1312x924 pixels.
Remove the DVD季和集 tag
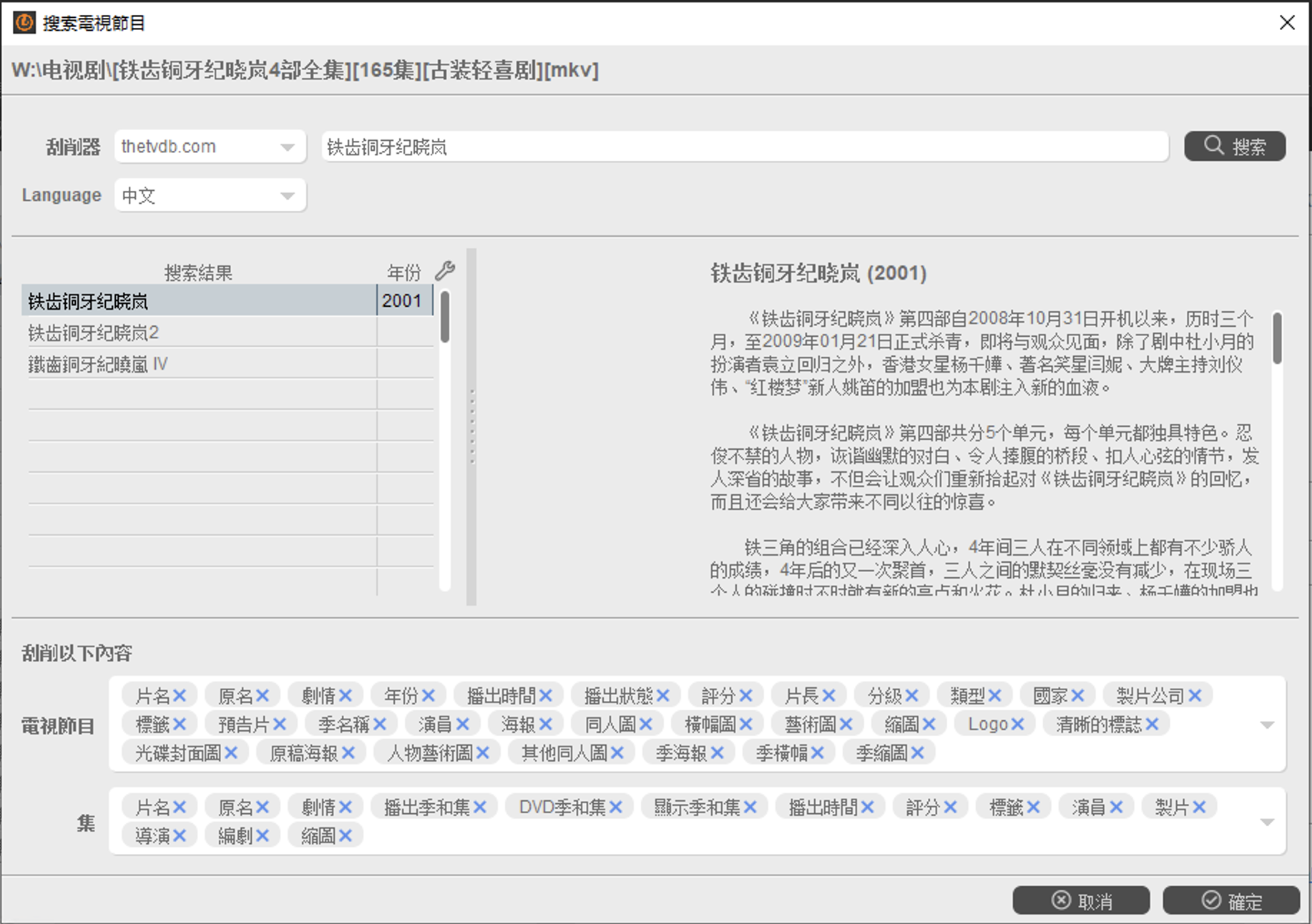tap(616, 807)
